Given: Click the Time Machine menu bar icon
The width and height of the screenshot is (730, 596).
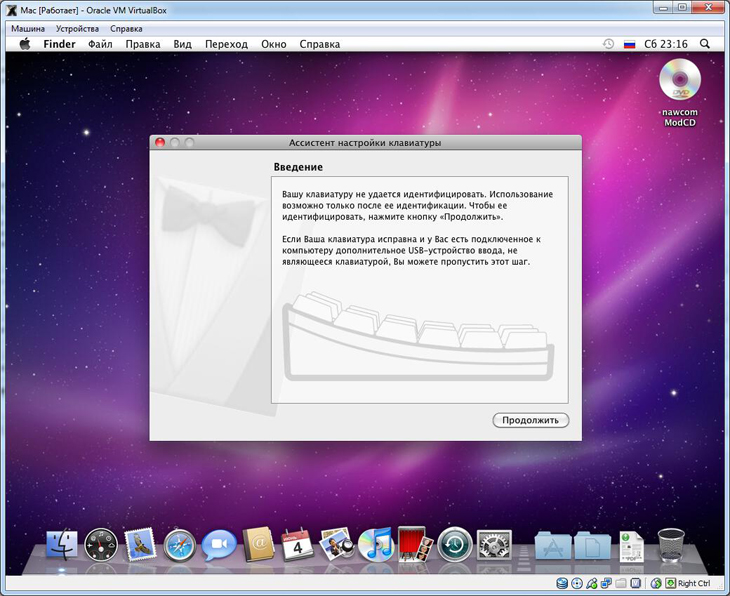Looking at the screenshot, I should [608, 44].
